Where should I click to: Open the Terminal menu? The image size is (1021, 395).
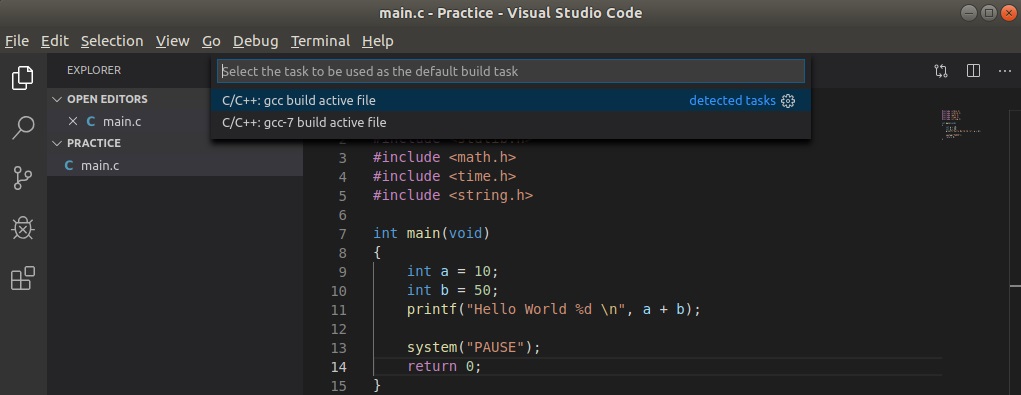(320, 41)
